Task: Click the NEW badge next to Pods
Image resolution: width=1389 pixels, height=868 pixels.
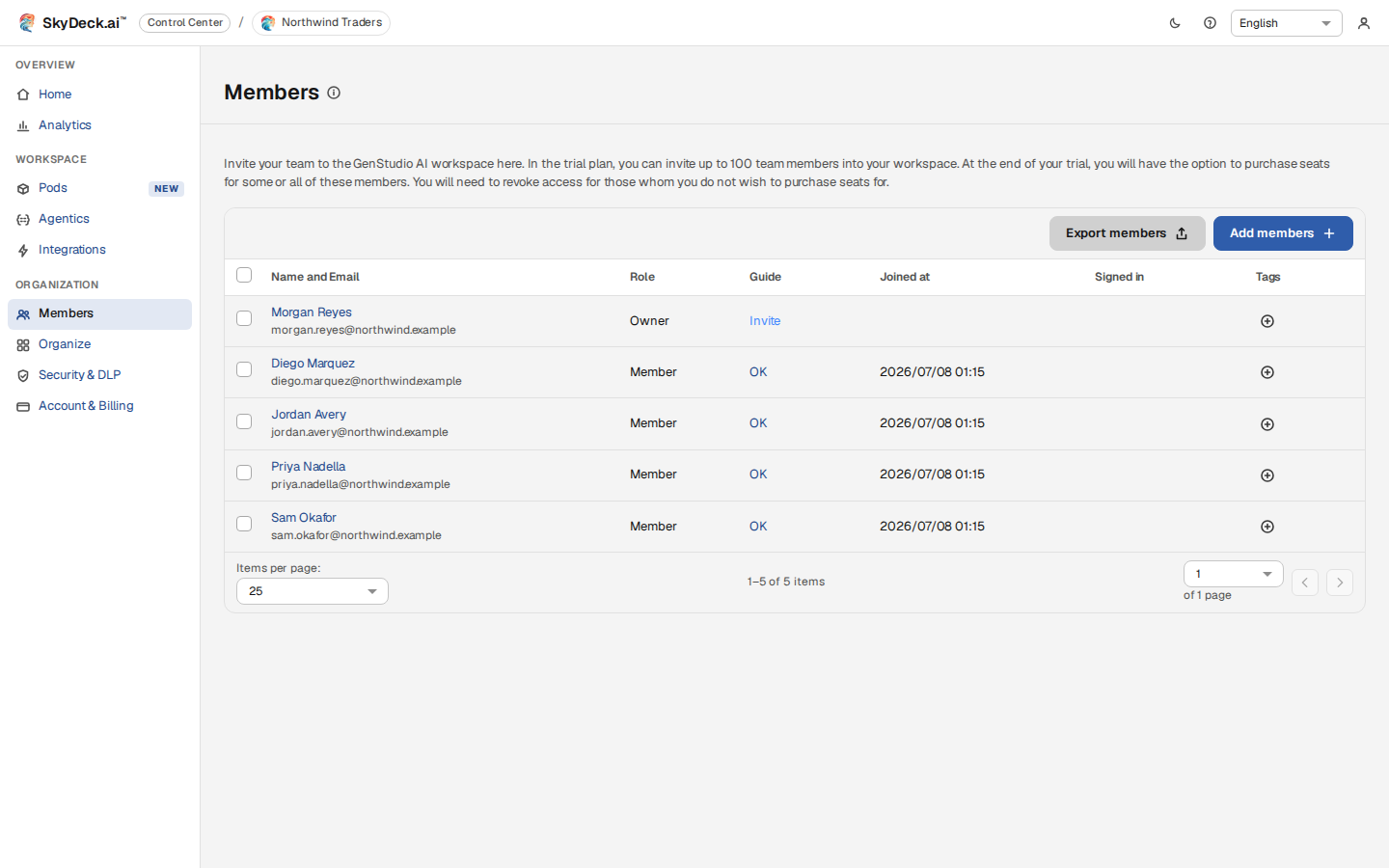Action: 167,189
